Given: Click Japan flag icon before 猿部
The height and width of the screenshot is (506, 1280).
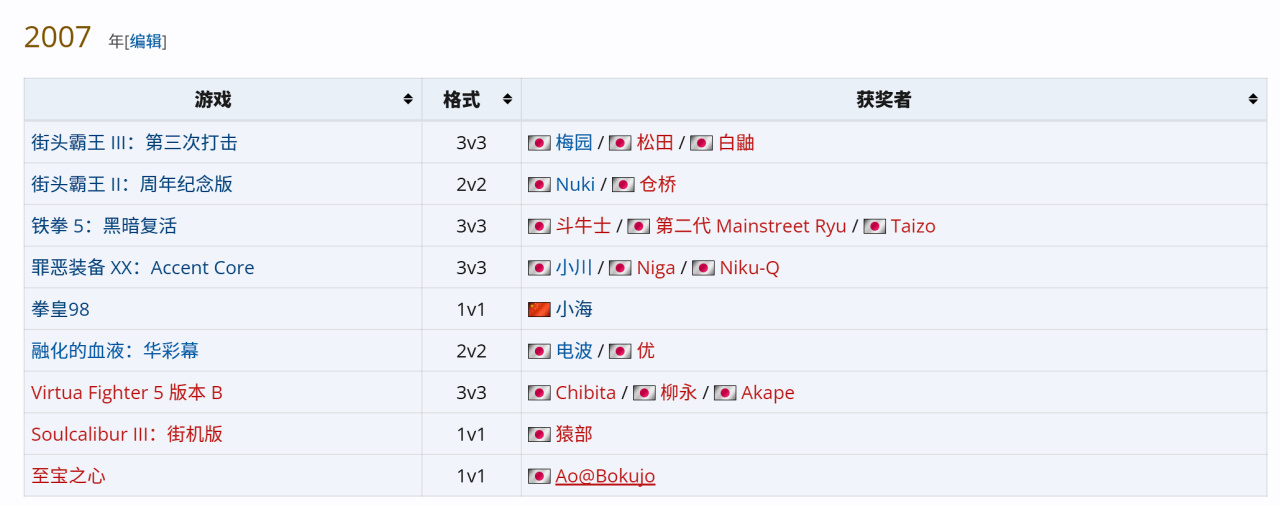Looking at the screenshot, I should (539, 434).
